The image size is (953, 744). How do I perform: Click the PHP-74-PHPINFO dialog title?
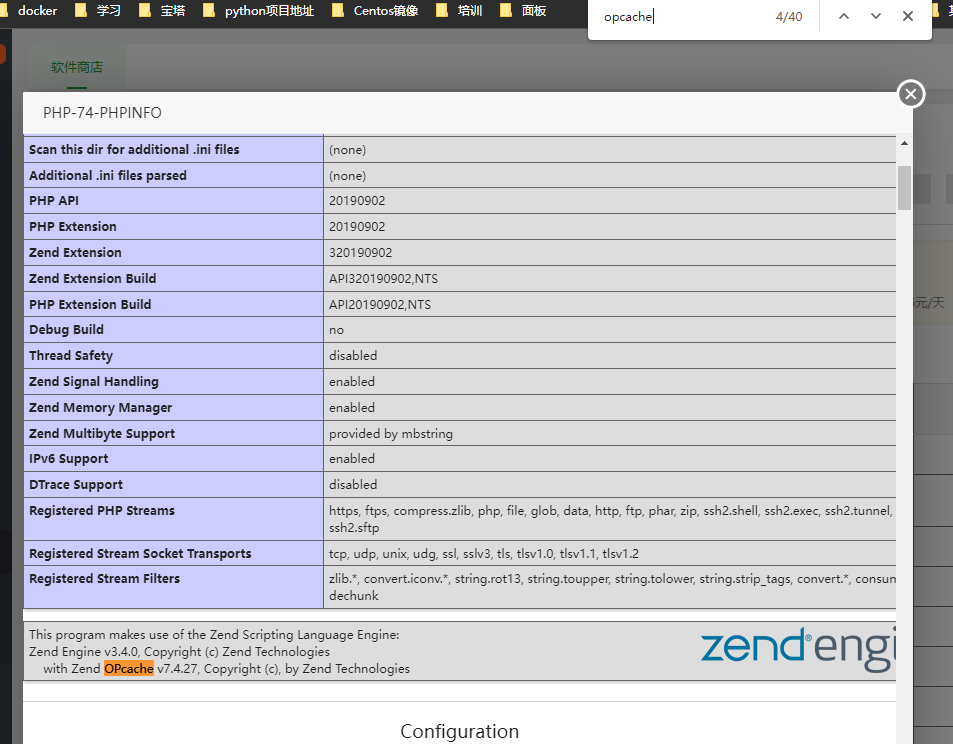tap(102, 113)
